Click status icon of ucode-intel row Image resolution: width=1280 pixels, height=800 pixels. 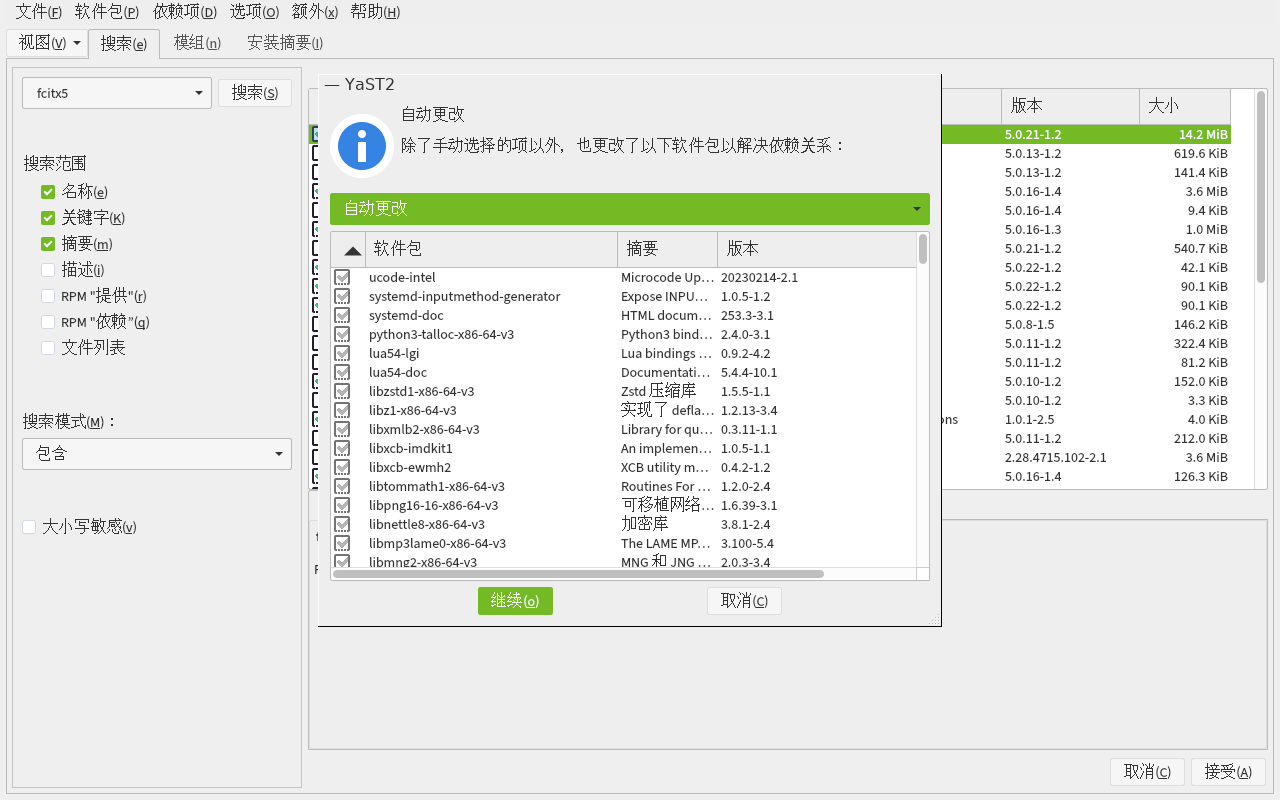(x=342, y=277)
